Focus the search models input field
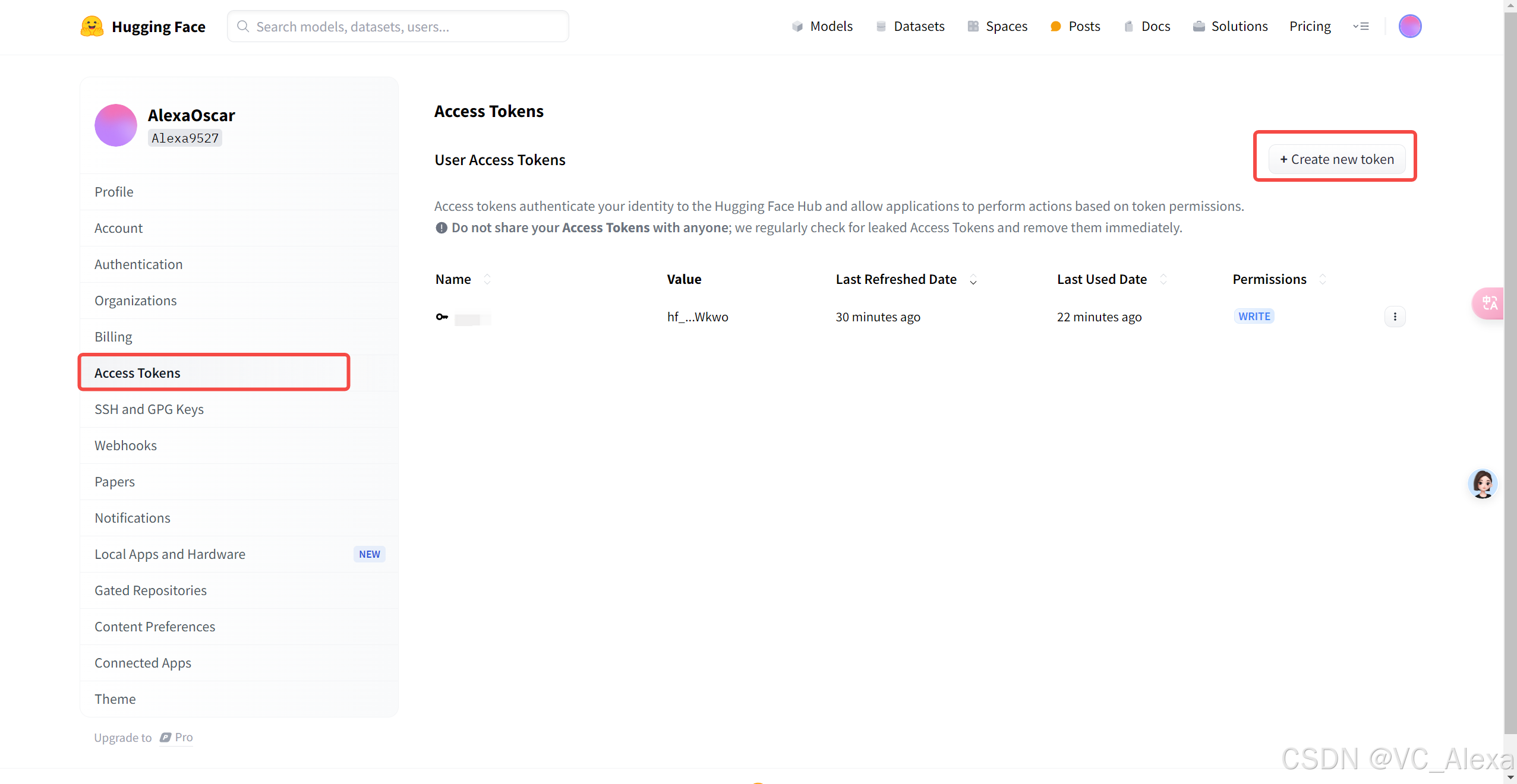The height and width of the screenshot is (784, 1517). [398, 26]
